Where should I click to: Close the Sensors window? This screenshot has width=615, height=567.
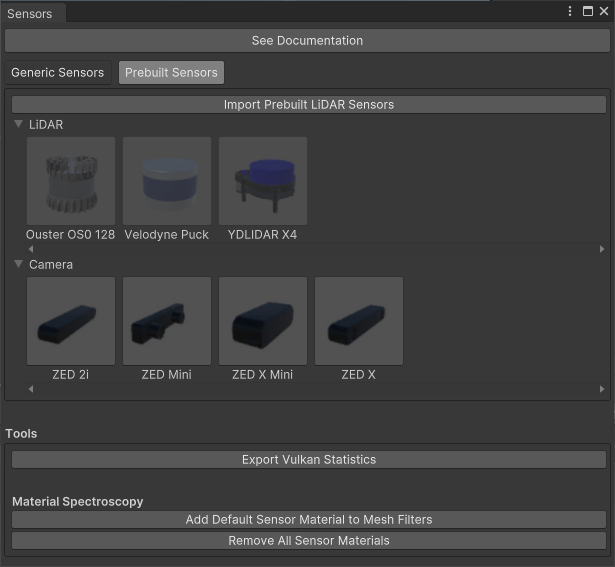(x=604, y=11)
